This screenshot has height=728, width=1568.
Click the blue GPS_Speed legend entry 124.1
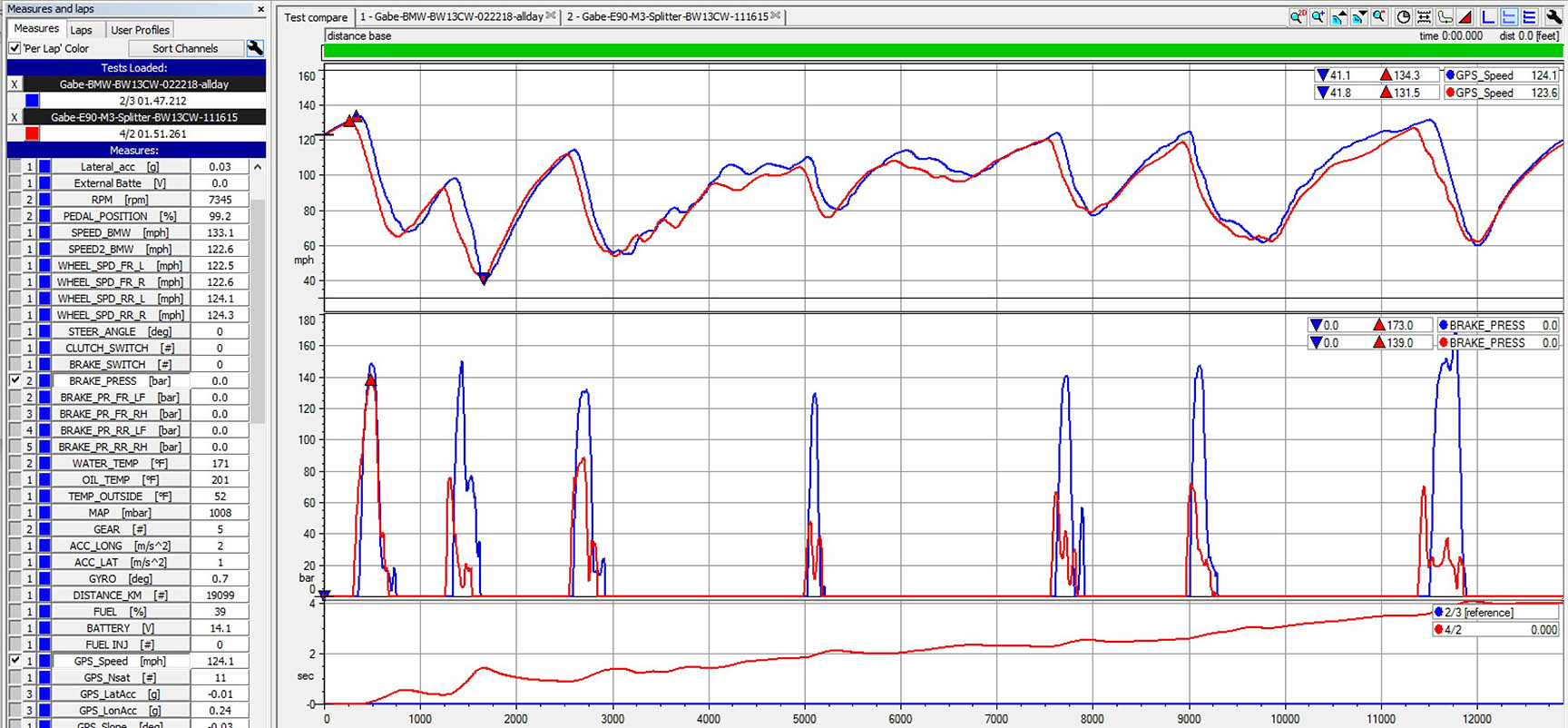[x=1502, y=75]
